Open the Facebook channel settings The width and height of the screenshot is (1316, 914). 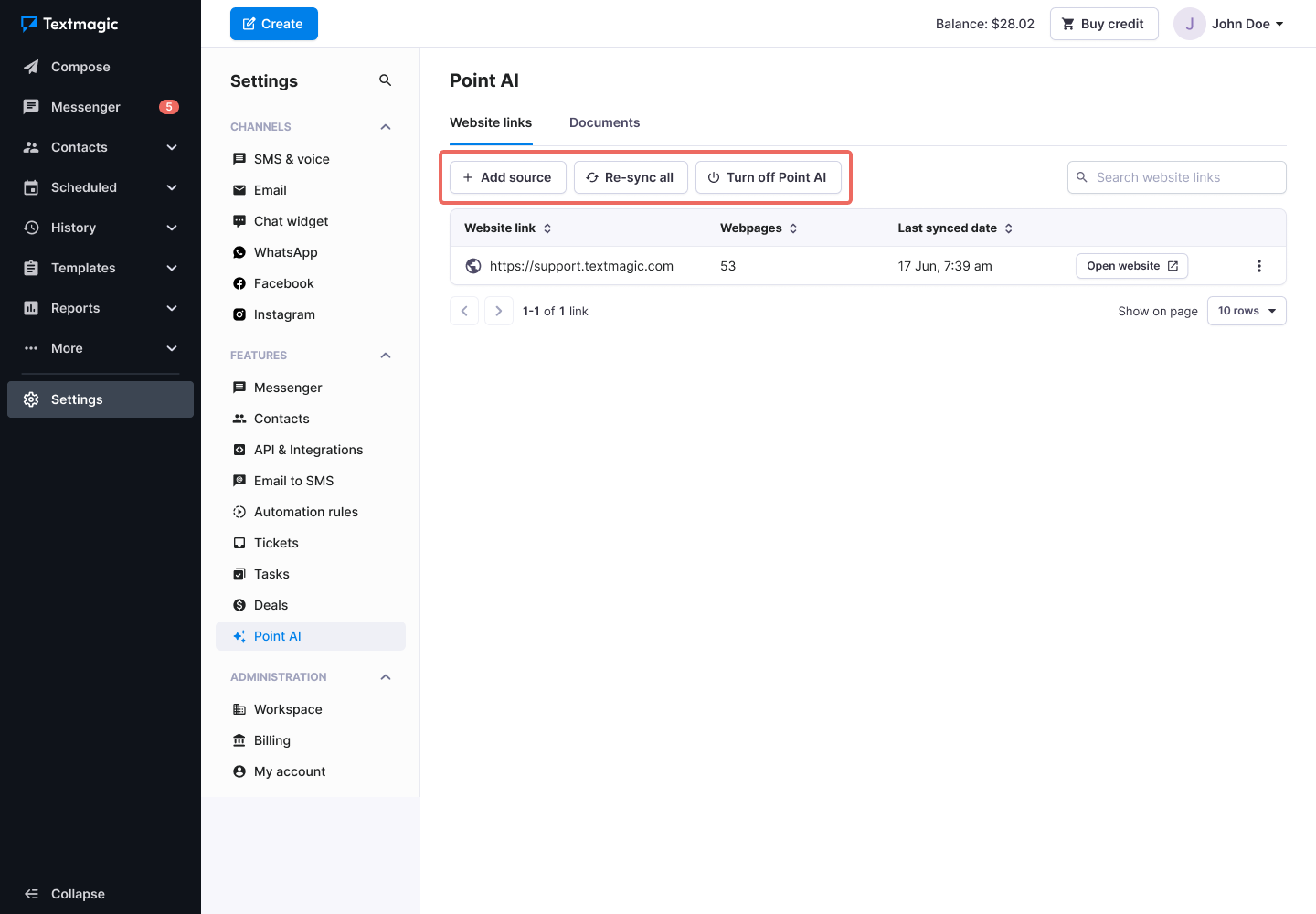click(x=272, y=282)
